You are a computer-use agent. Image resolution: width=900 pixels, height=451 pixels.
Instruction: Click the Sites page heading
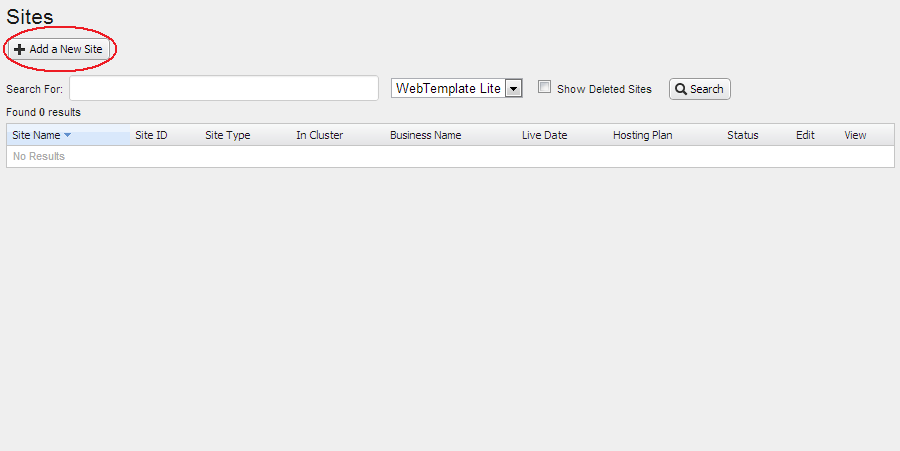(x=30, y=16)
